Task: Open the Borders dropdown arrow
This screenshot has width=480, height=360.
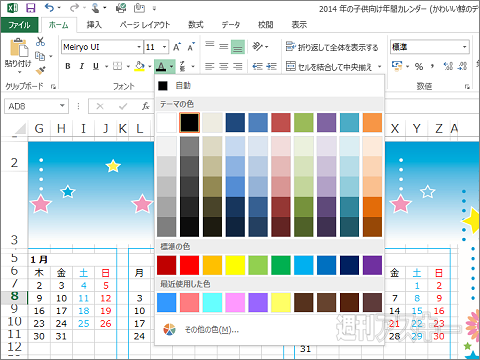Action: click(x=128, y=67)
